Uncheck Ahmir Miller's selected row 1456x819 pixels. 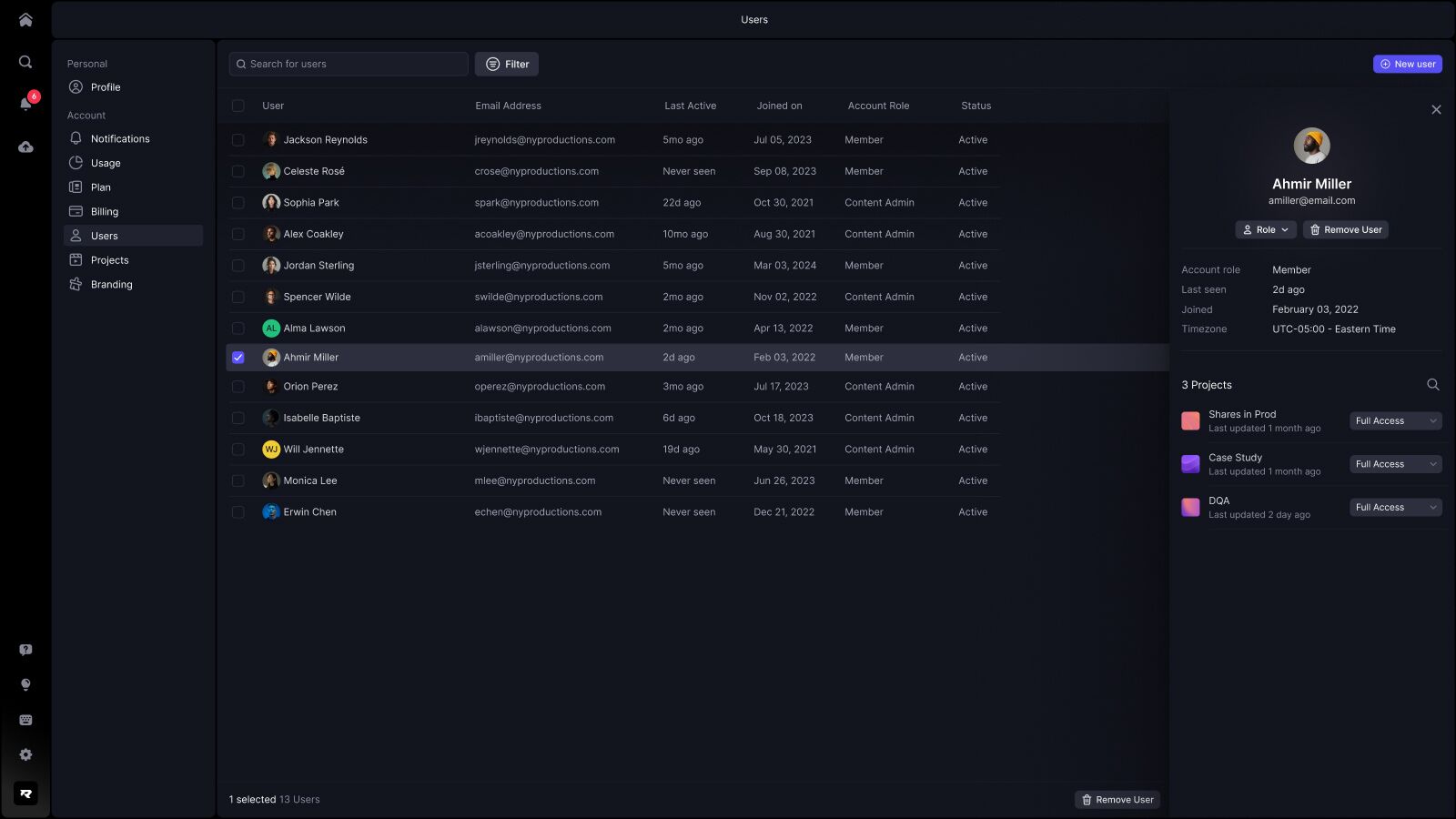(x=238, y=358)
